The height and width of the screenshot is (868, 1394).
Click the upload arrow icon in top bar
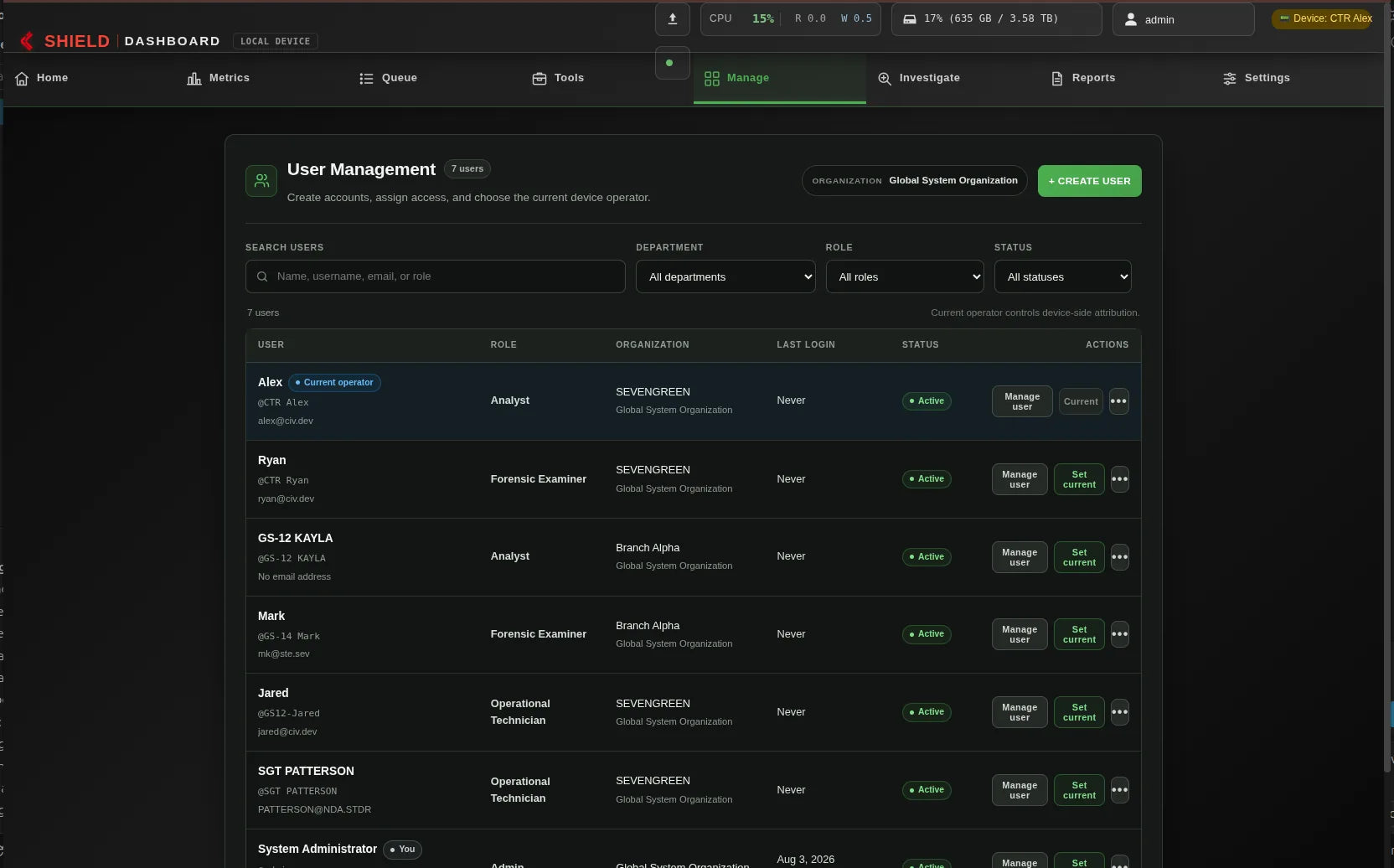[x=672, y=18]
